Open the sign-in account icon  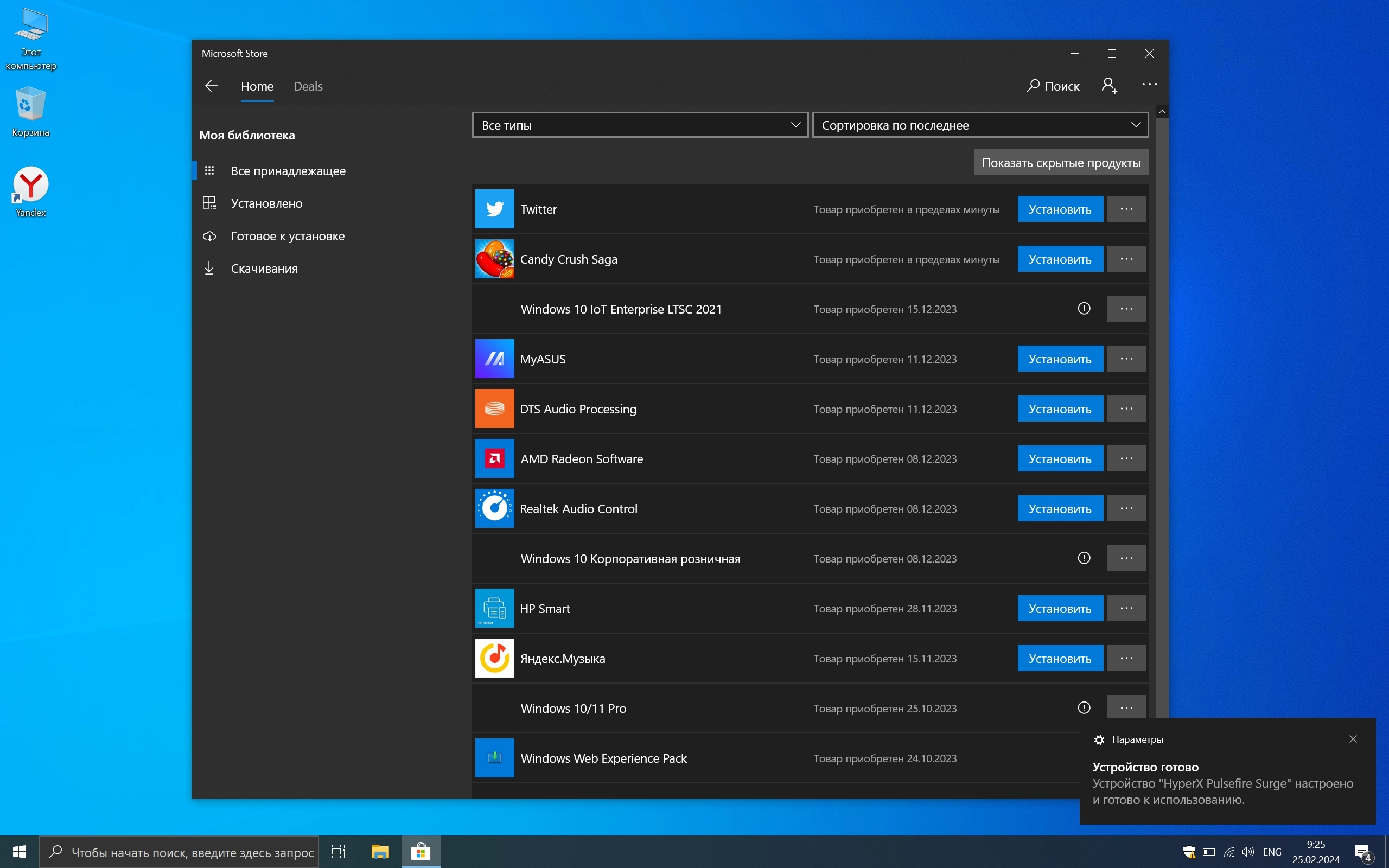(1109, 86)
